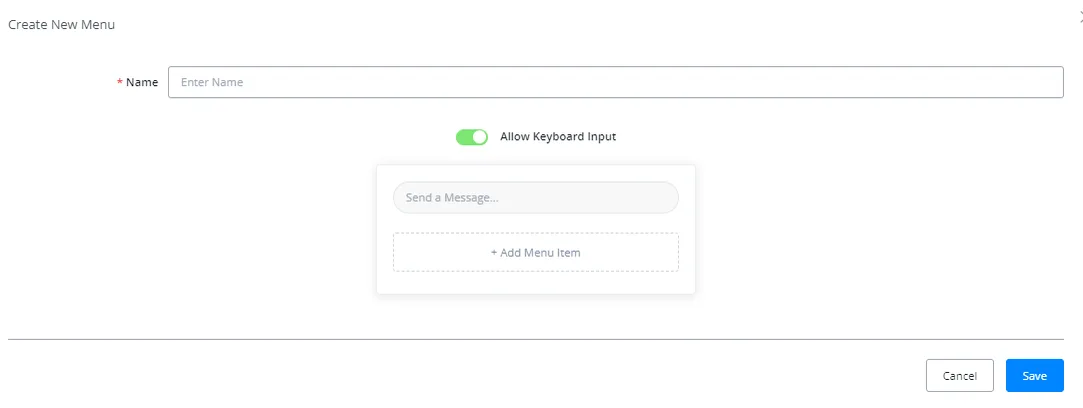Click the Name field label
Viewport: 1083px width, 408px height.
coord(142,82)
